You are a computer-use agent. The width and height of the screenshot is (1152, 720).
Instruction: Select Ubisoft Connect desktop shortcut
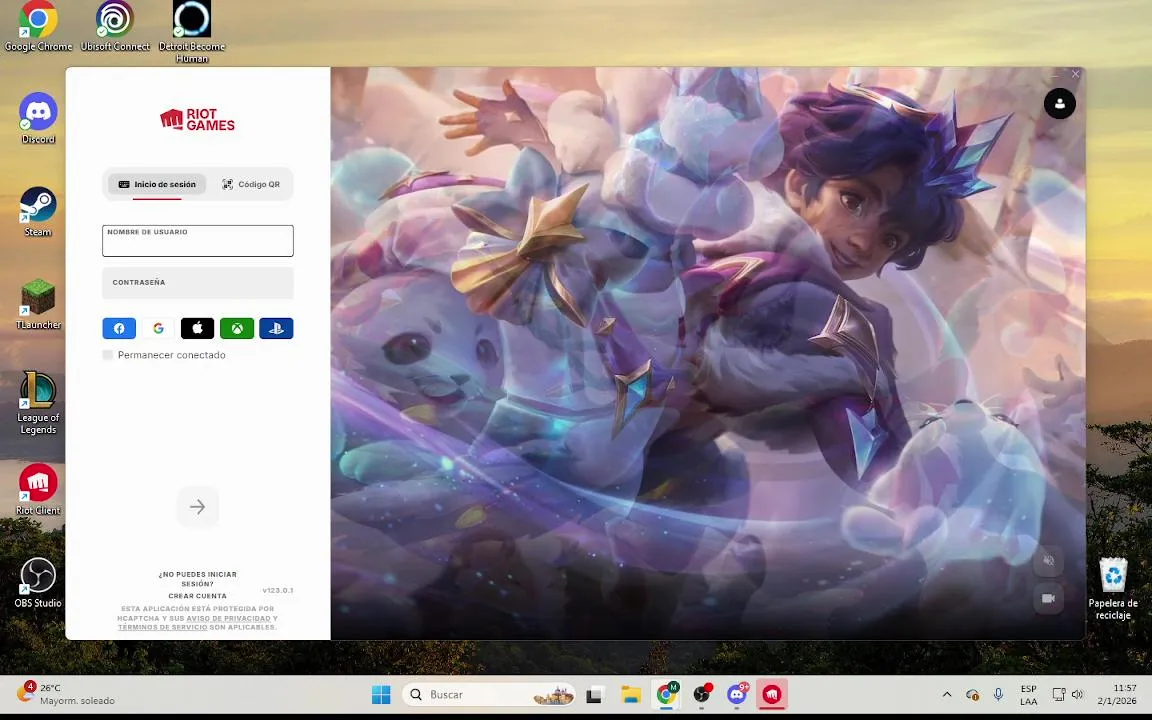[115, 27]
